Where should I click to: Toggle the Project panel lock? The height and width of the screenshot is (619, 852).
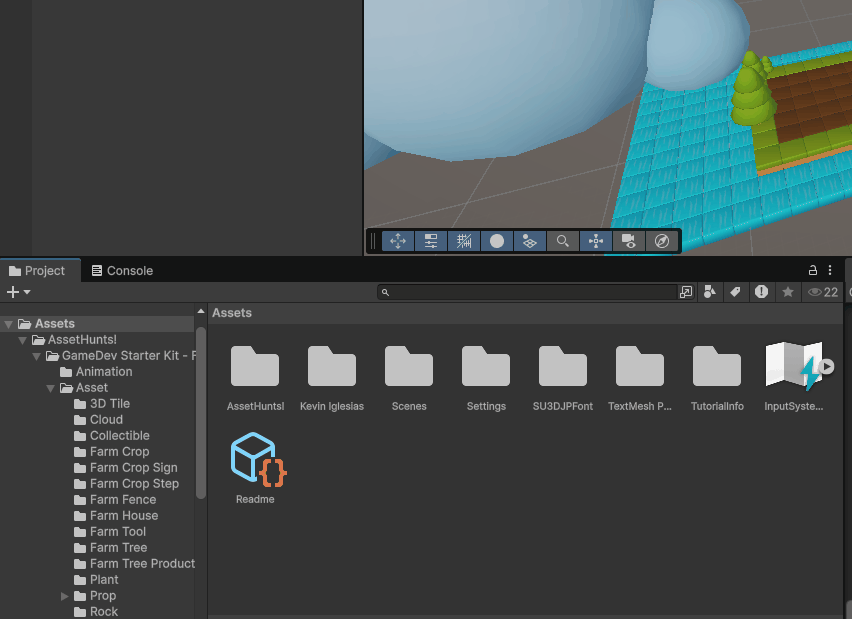coord(813,270)
